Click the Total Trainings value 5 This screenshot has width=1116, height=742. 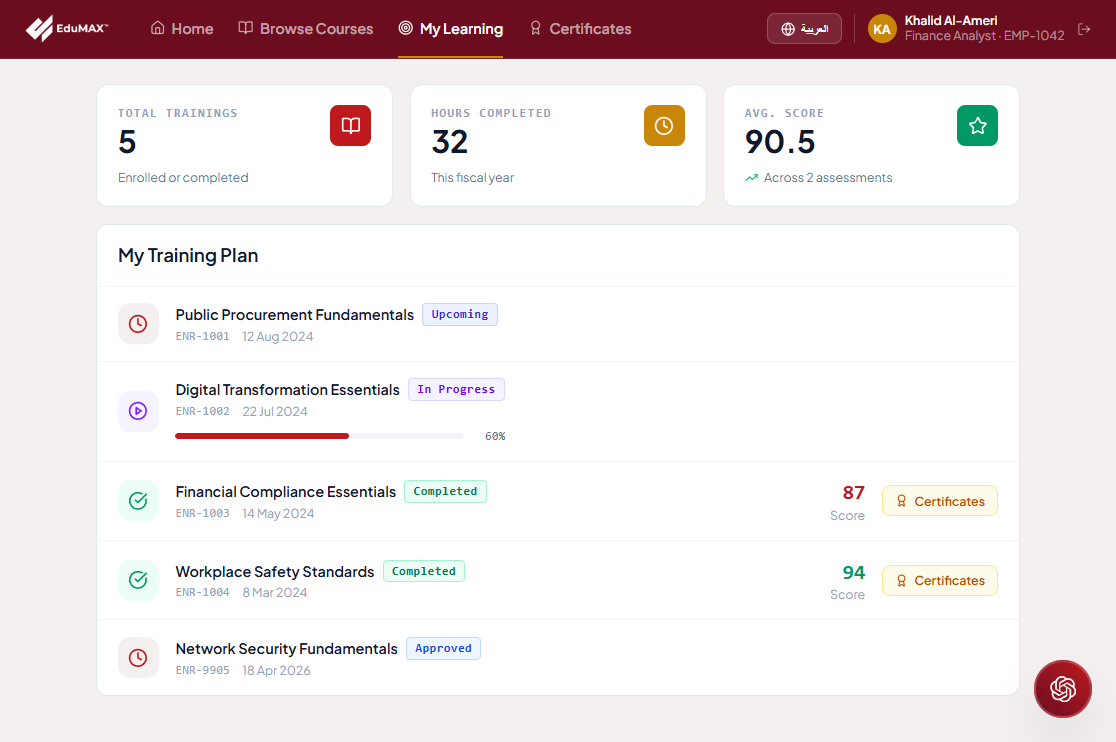[127, 142]
